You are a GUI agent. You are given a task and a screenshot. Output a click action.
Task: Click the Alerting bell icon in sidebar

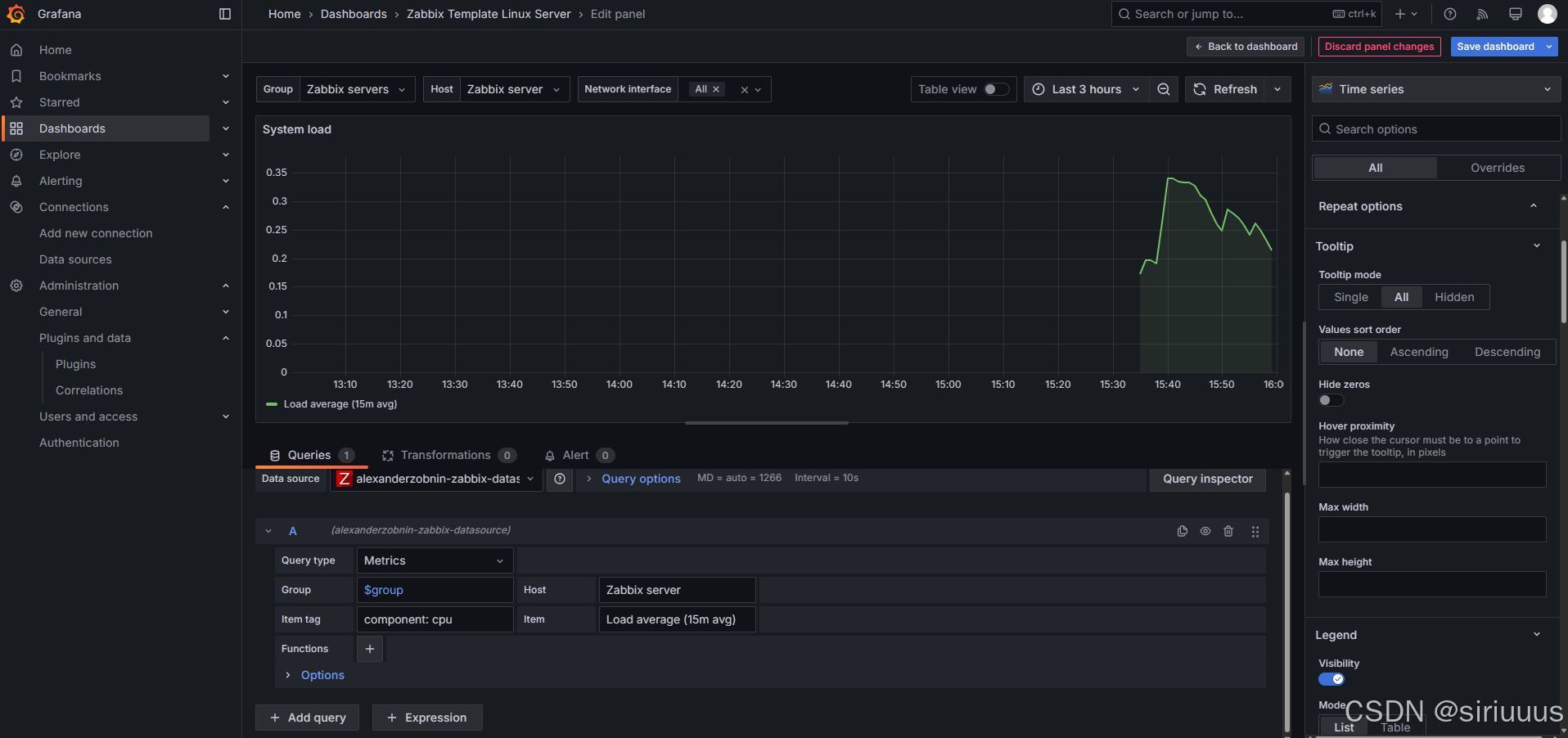pyautogui.click(x=16, y=181)
